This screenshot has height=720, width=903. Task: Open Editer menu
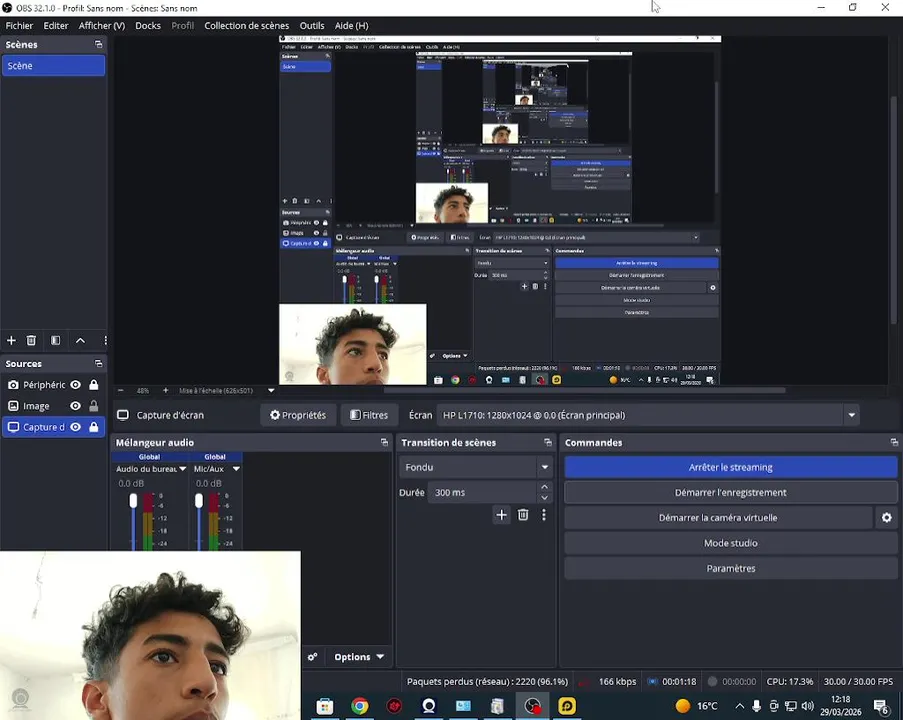[56, 25]
